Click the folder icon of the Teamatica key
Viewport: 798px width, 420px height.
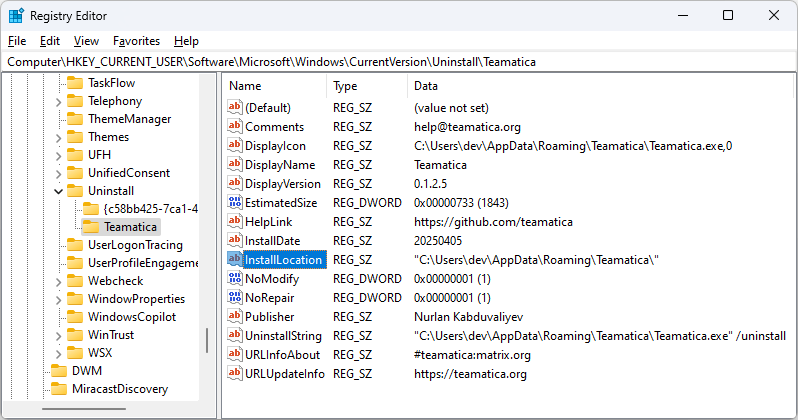pos(91,227)
